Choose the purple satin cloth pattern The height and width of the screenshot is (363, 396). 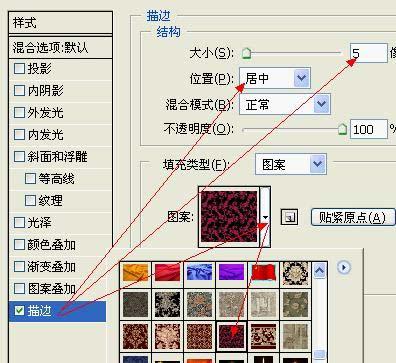click(231, 272)
